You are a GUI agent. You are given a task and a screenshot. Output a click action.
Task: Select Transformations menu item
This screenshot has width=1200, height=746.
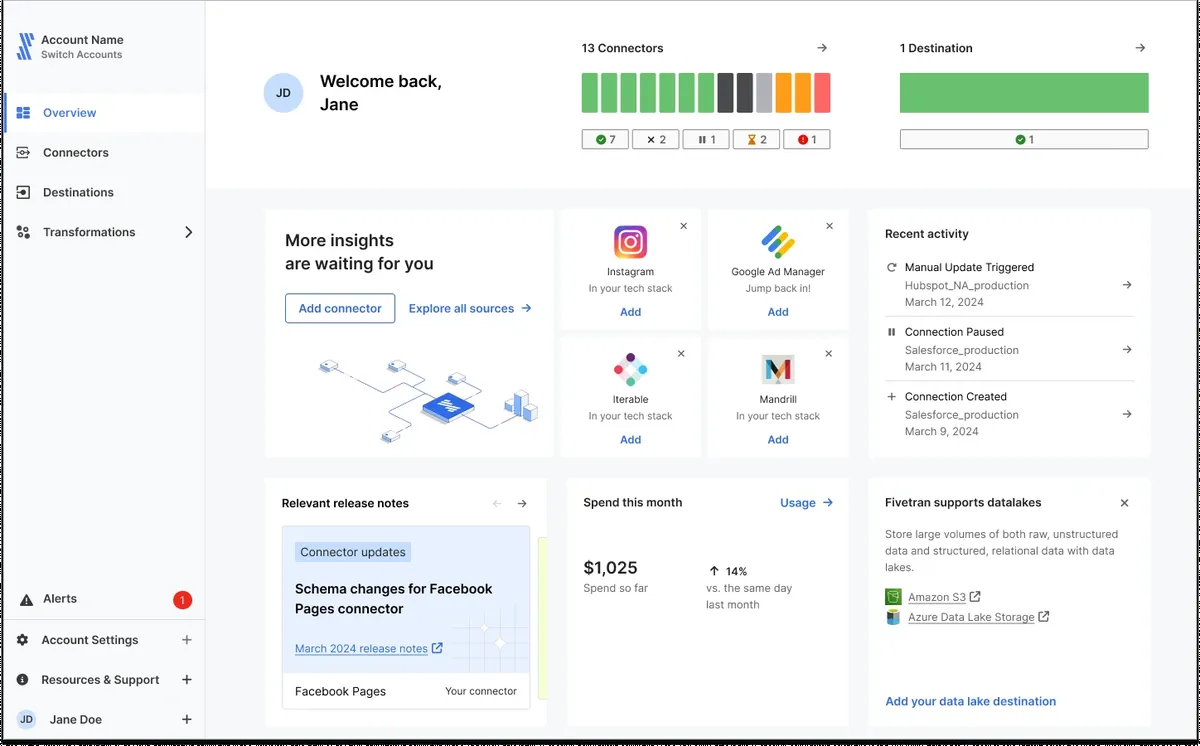104,232
